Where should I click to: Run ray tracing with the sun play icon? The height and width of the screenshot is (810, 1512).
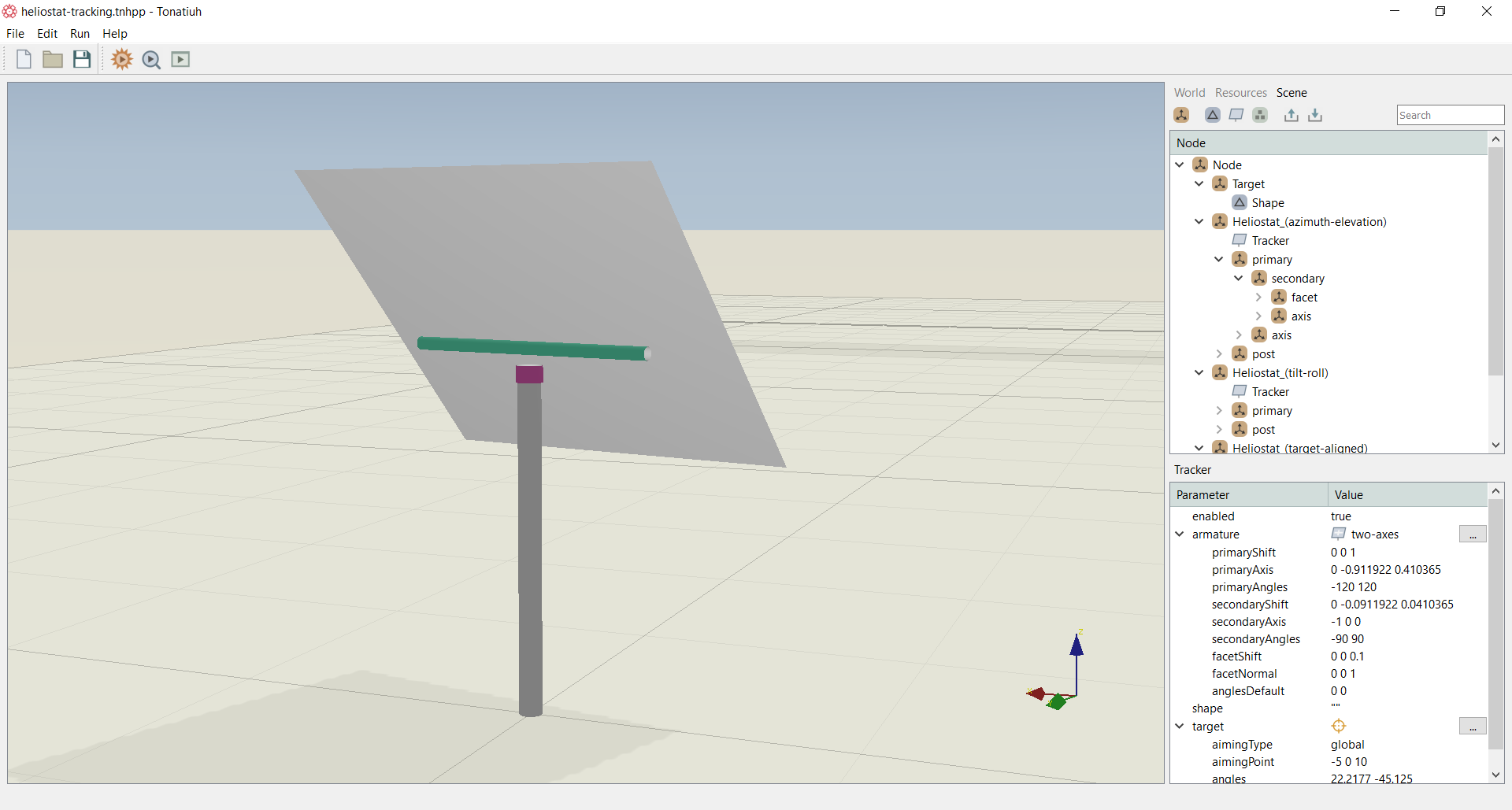click(122, 59)
